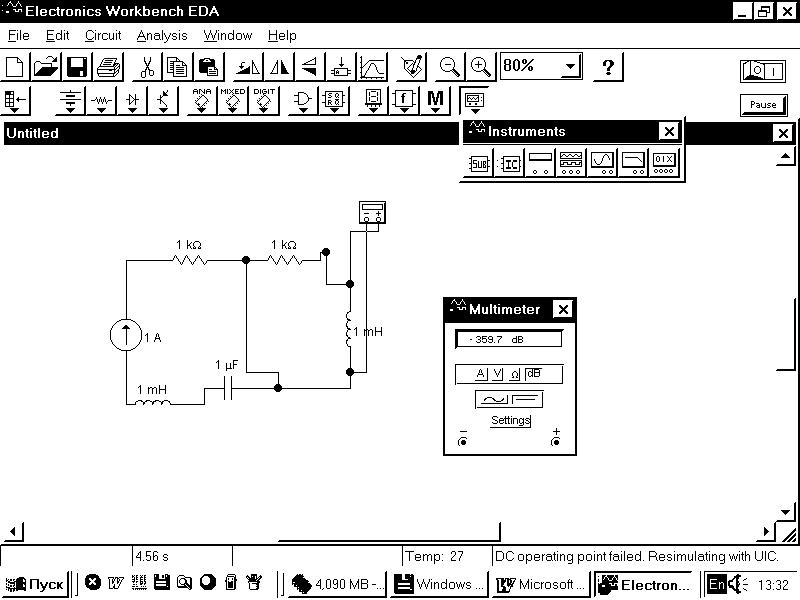
Task: Close the Multimeter window
Action: tap(563, 309)
